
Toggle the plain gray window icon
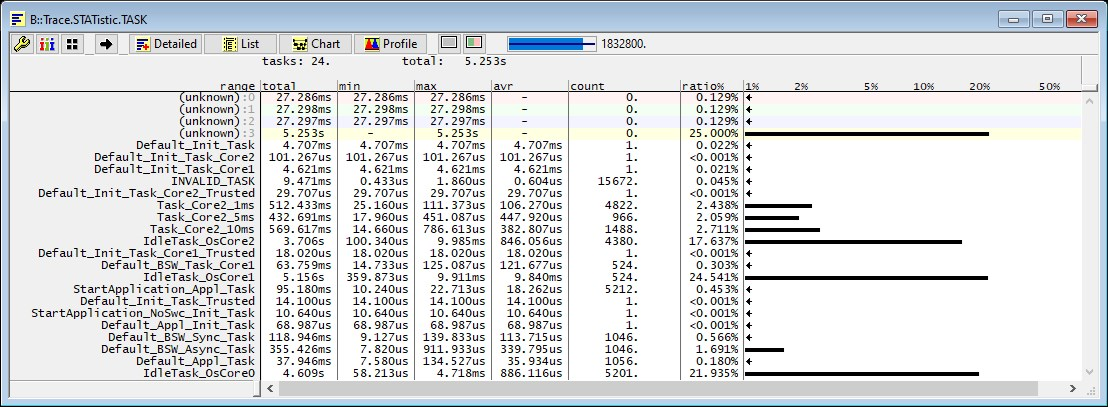tap(449, 44)
